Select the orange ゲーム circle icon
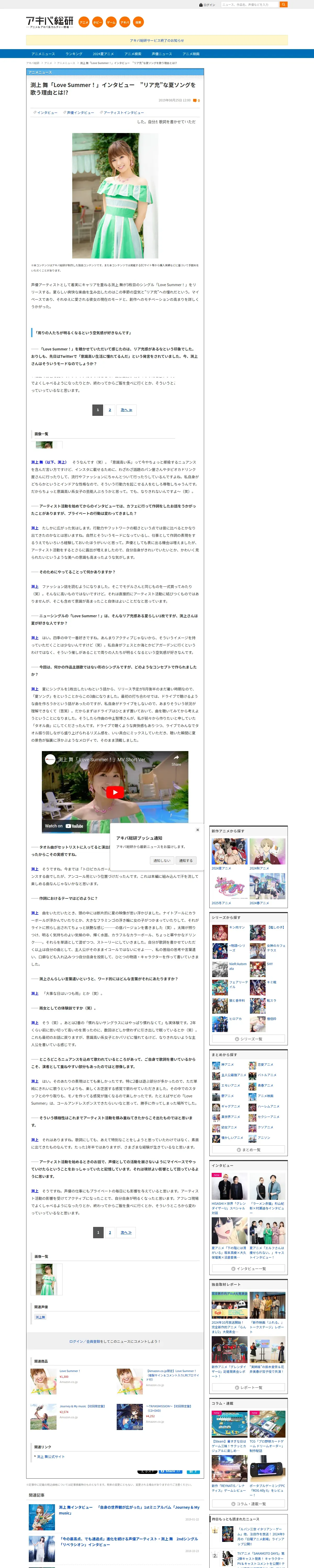Screen dimensions: 314x1568 point(111,22)
